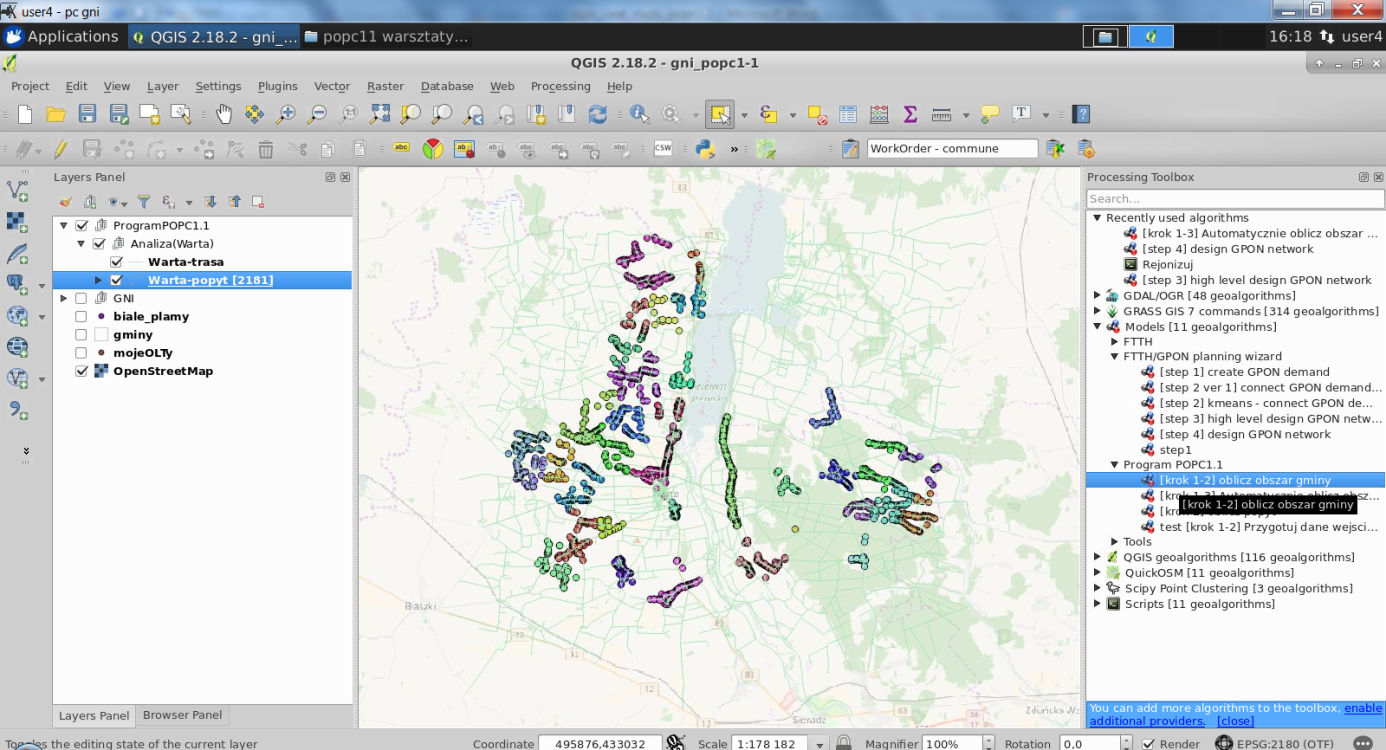Click the Processing Toolbox search field
The image size is (1386, 750).
pyautogui.click(x=1235, y=199)
